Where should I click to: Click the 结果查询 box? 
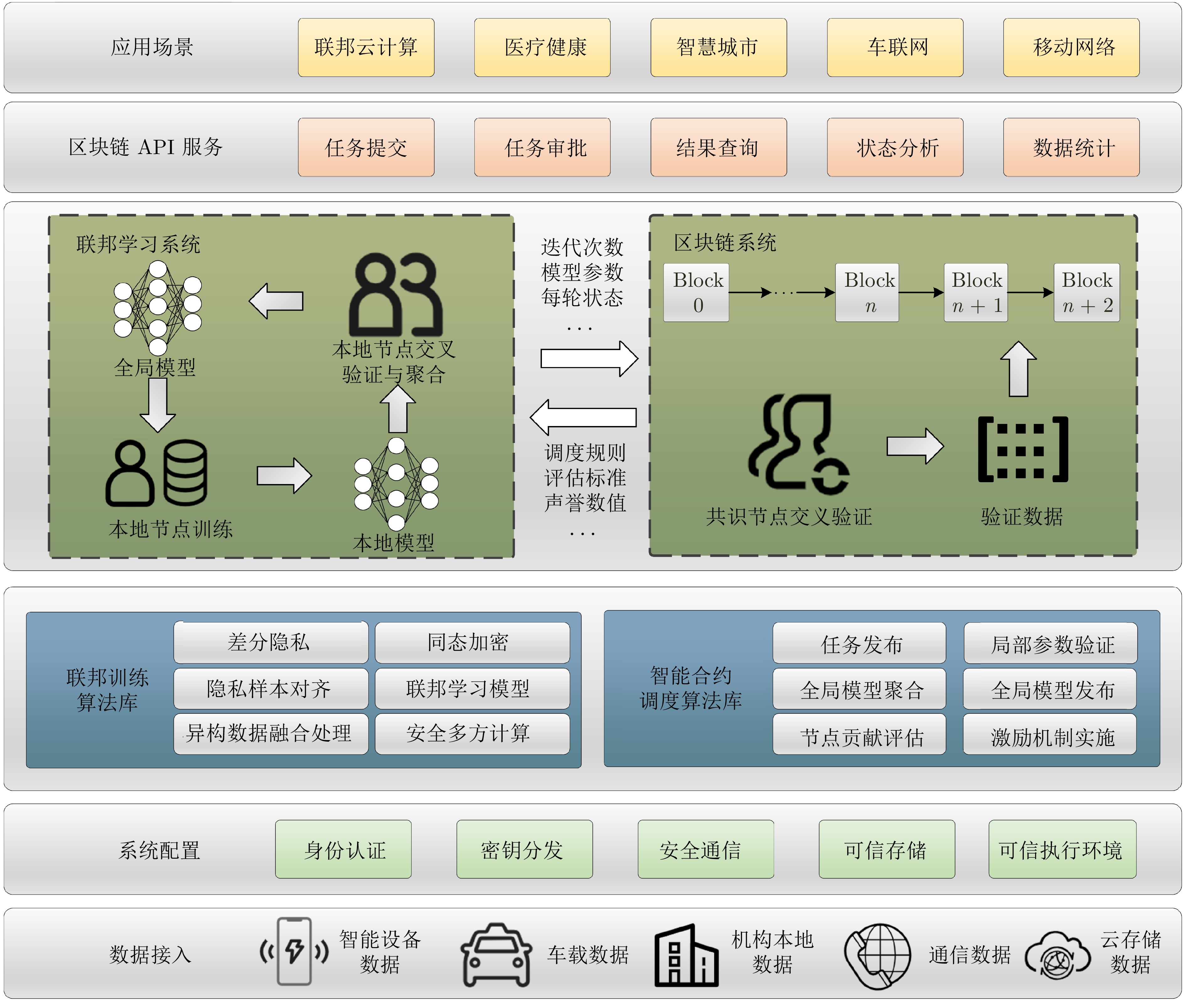[x=719, y=147]
